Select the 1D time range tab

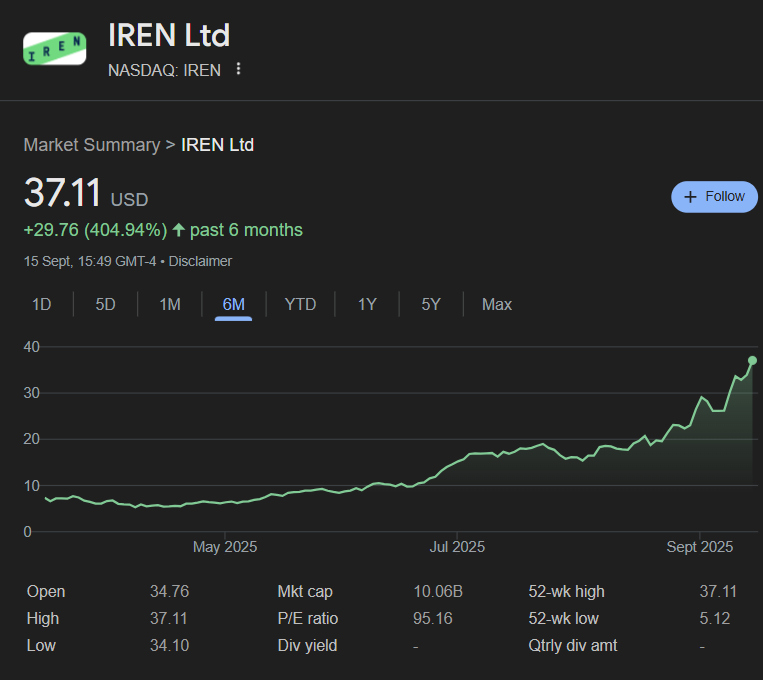pos(41,305)
